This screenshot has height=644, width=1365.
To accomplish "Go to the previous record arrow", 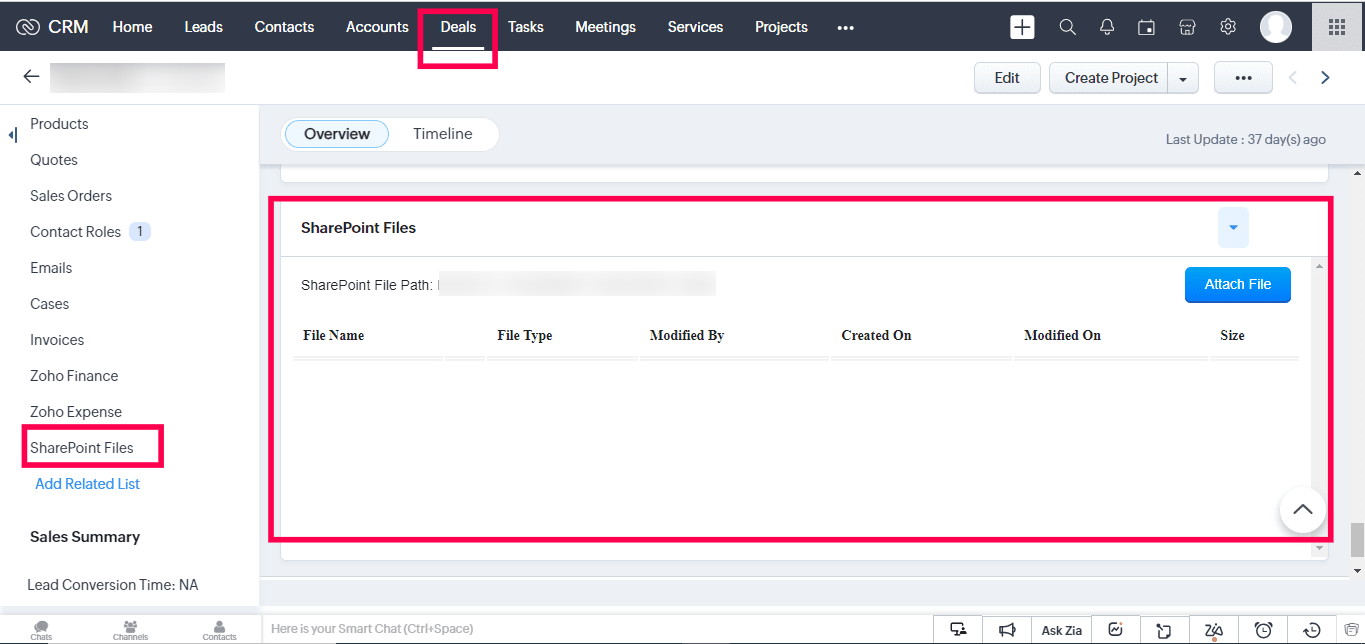I will [1292, 77].
